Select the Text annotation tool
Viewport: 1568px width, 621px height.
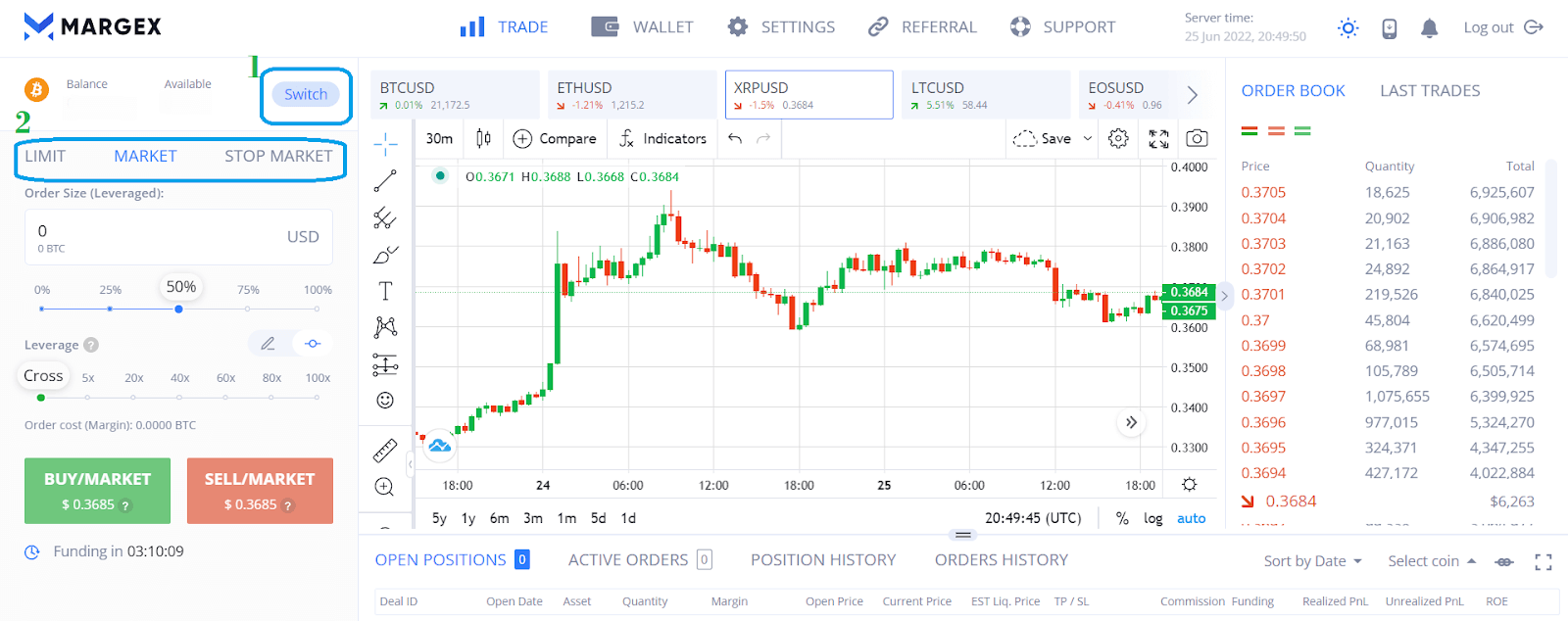click(x=385, y=291)
